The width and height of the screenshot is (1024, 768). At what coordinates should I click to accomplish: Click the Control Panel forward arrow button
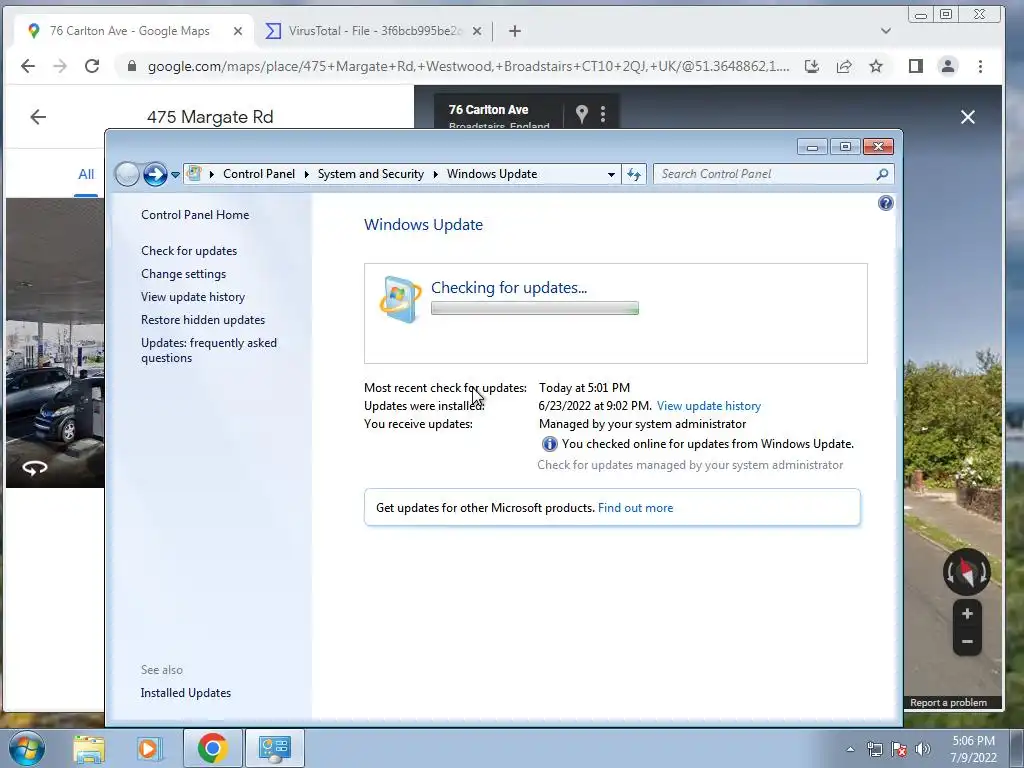click(x=155, y=174)
